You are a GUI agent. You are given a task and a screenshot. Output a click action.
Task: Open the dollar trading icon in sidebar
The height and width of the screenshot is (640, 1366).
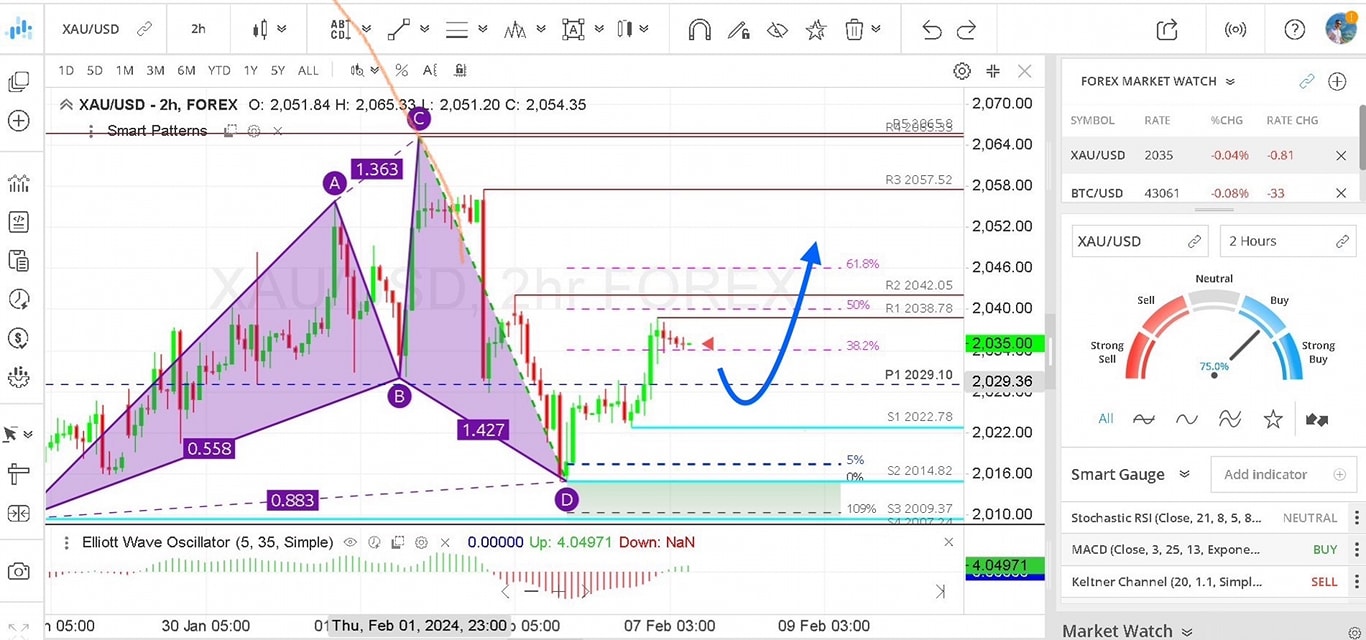pyautogui.click(x=18, y=338)
